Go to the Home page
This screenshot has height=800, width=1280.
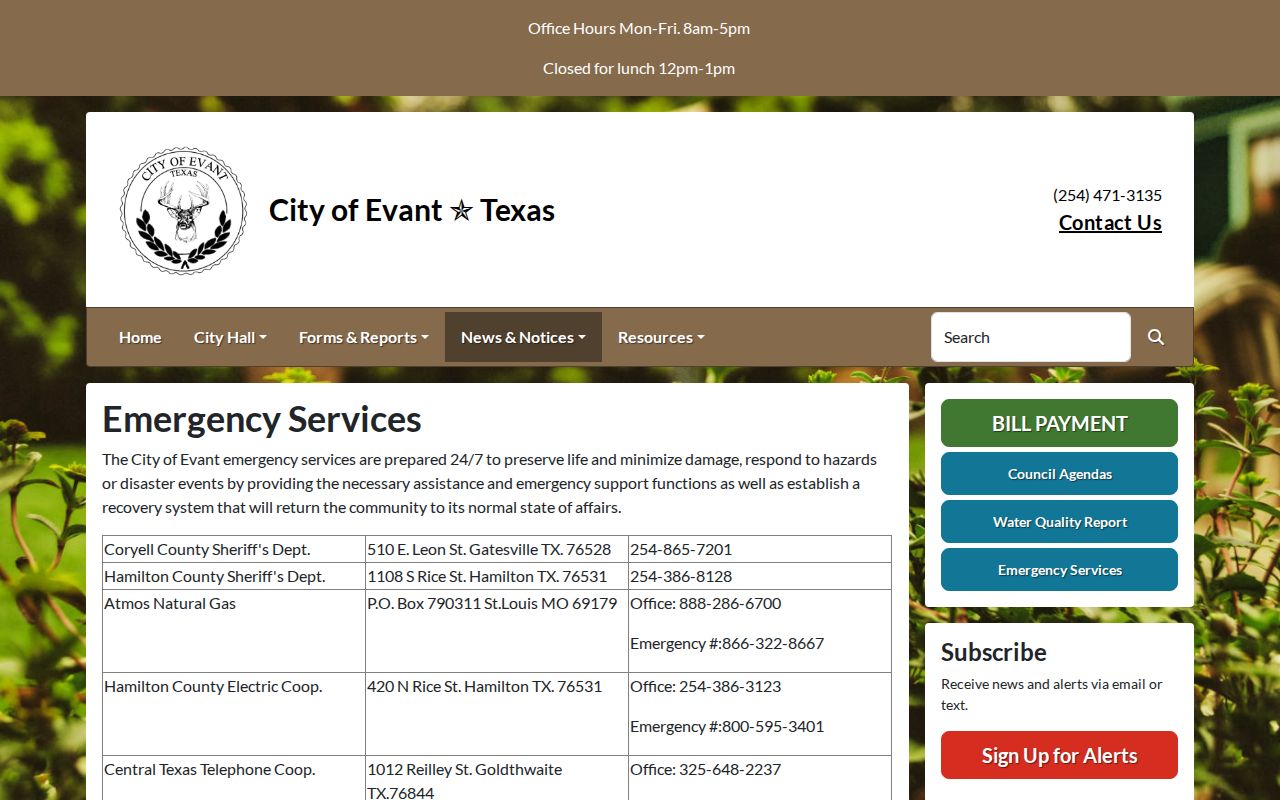point(140,337)
